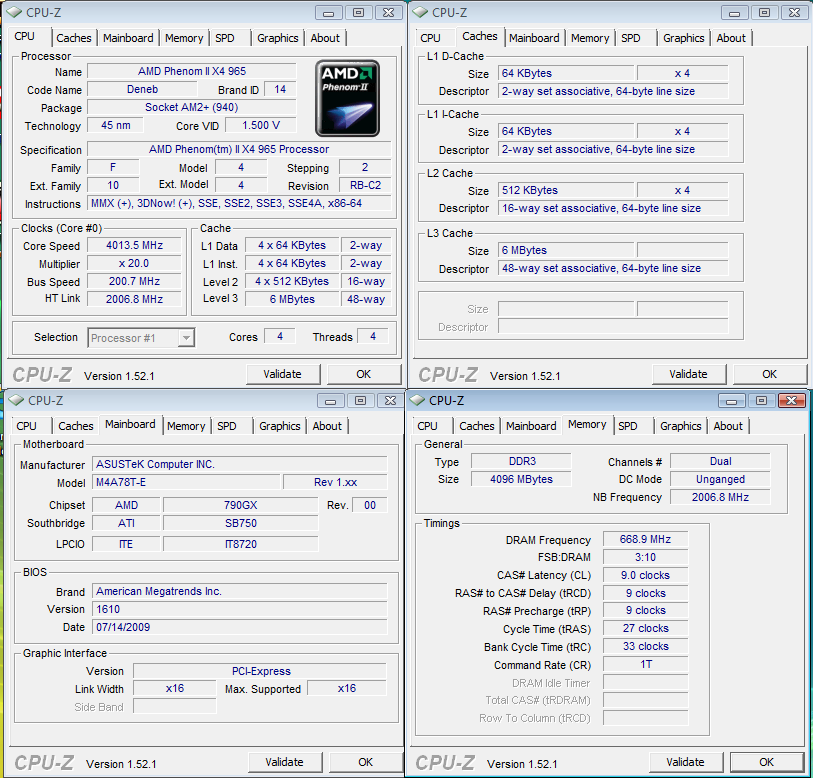Select CPU tab in the Mainboard window
813x778 pixels.
[26, 426]
